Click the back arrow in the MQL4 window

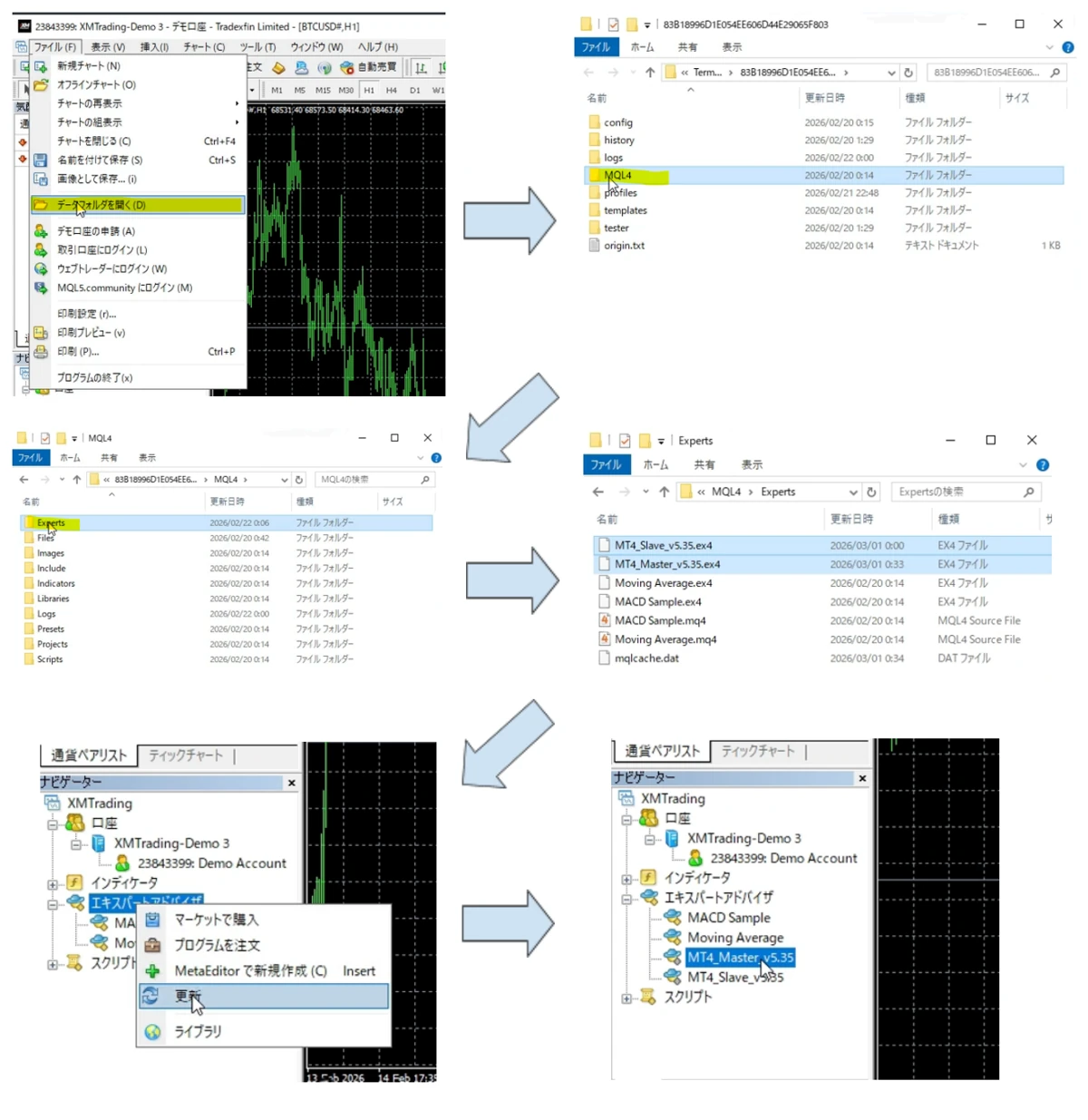tap(24, 480)
